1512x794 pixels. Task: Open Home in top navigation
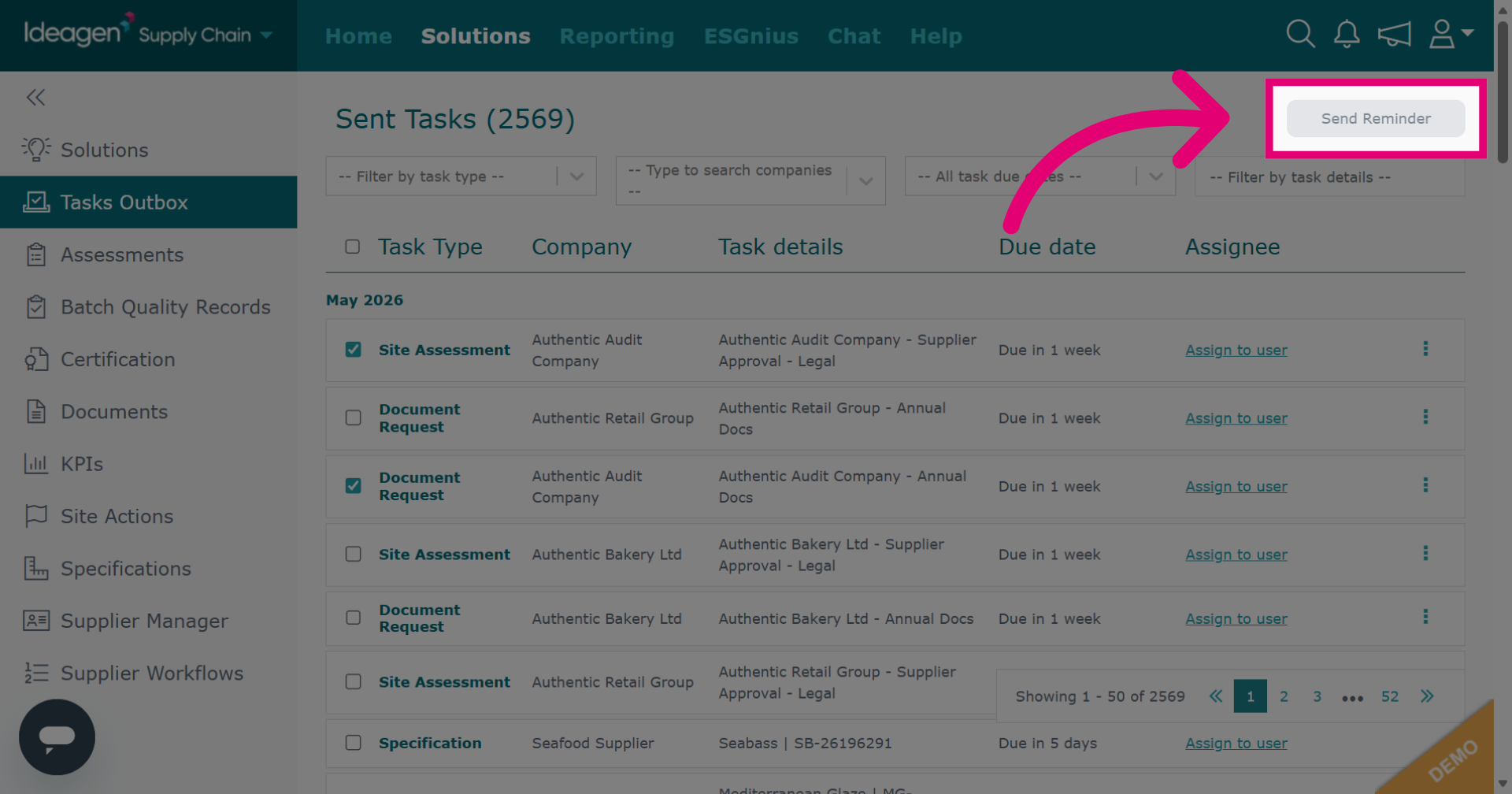pyautogui.click(x=358, y=36)
